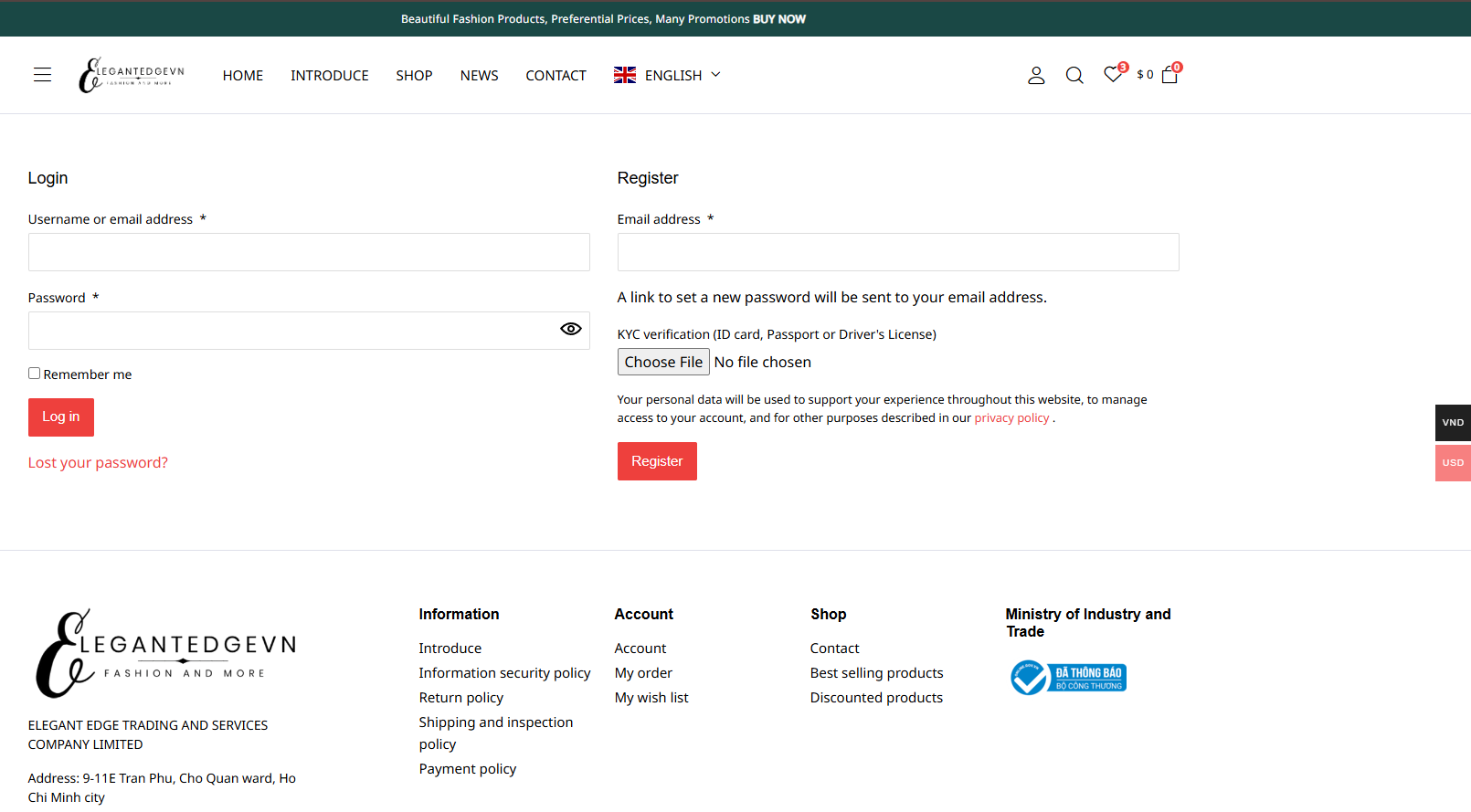1471x812 pixels.
Task: Open the My wish list footer link
Action: [x=651, y=698]
